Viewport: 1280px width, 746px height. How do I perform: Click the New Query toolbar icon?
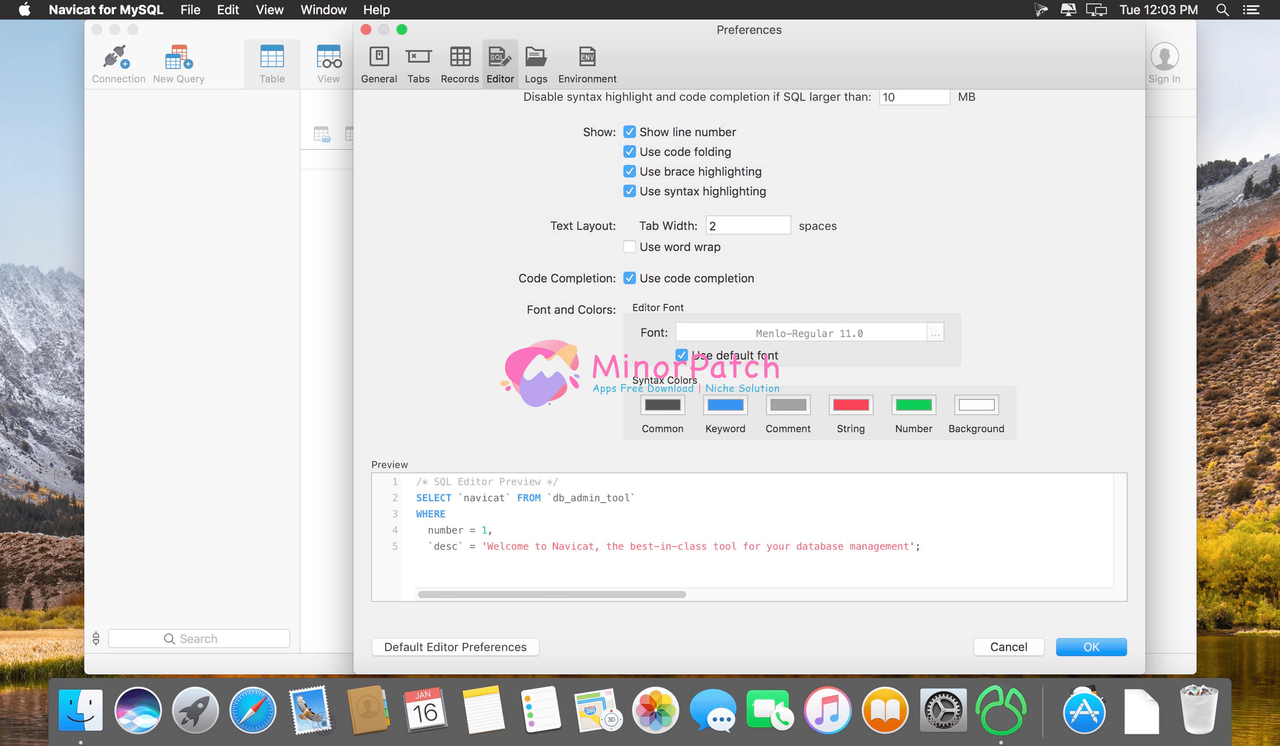click(x=178, y=64)
